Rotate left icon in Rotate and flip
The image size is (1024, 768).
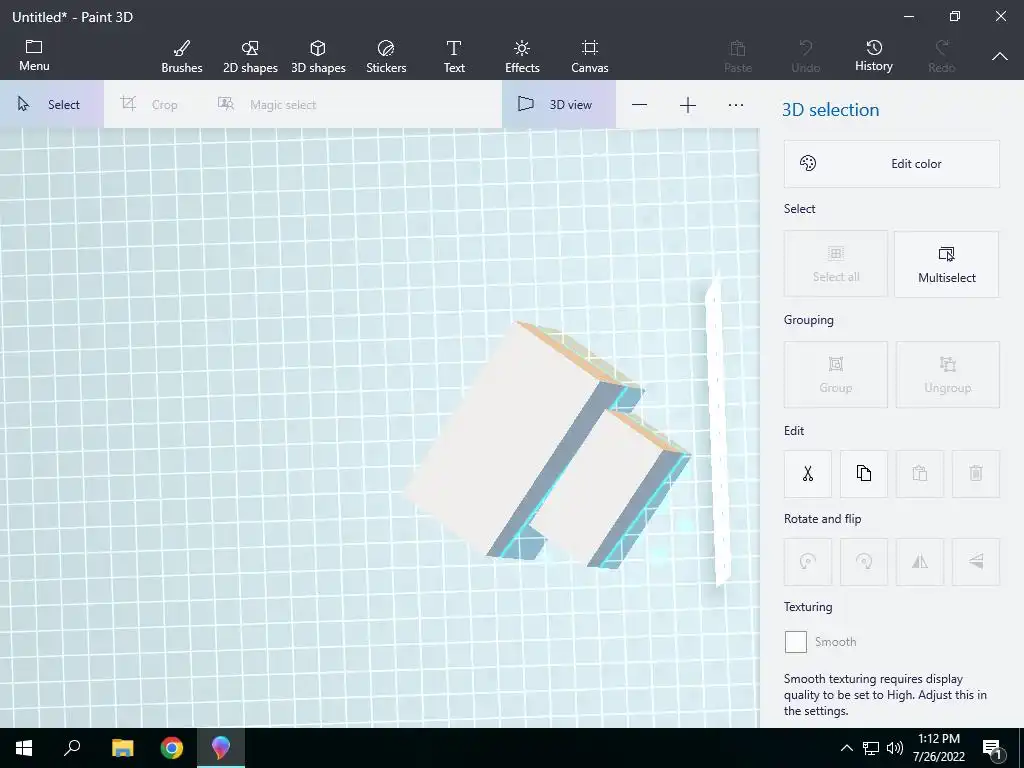click(x=808, y=562)
